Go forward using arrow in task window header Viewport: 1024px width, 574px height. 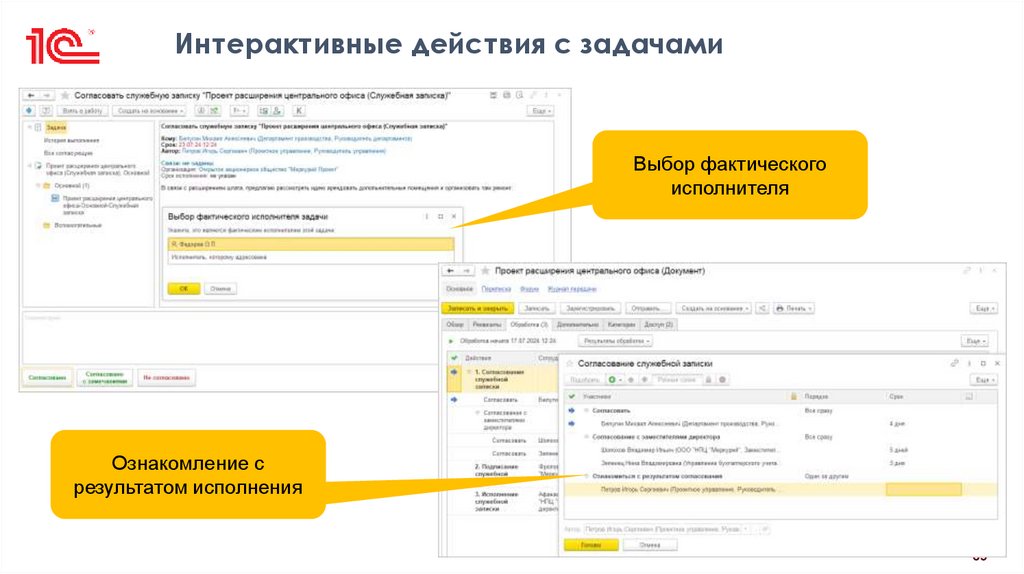pyautogui.click(x=46, y=96)
